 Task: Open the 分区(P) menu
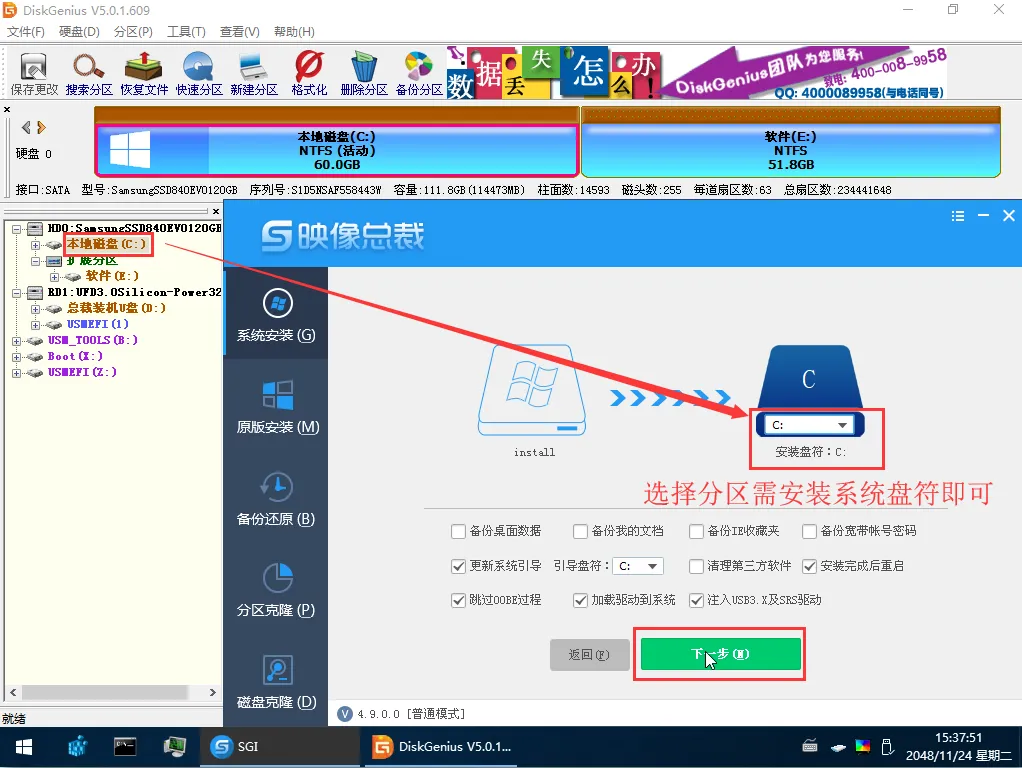132,32
